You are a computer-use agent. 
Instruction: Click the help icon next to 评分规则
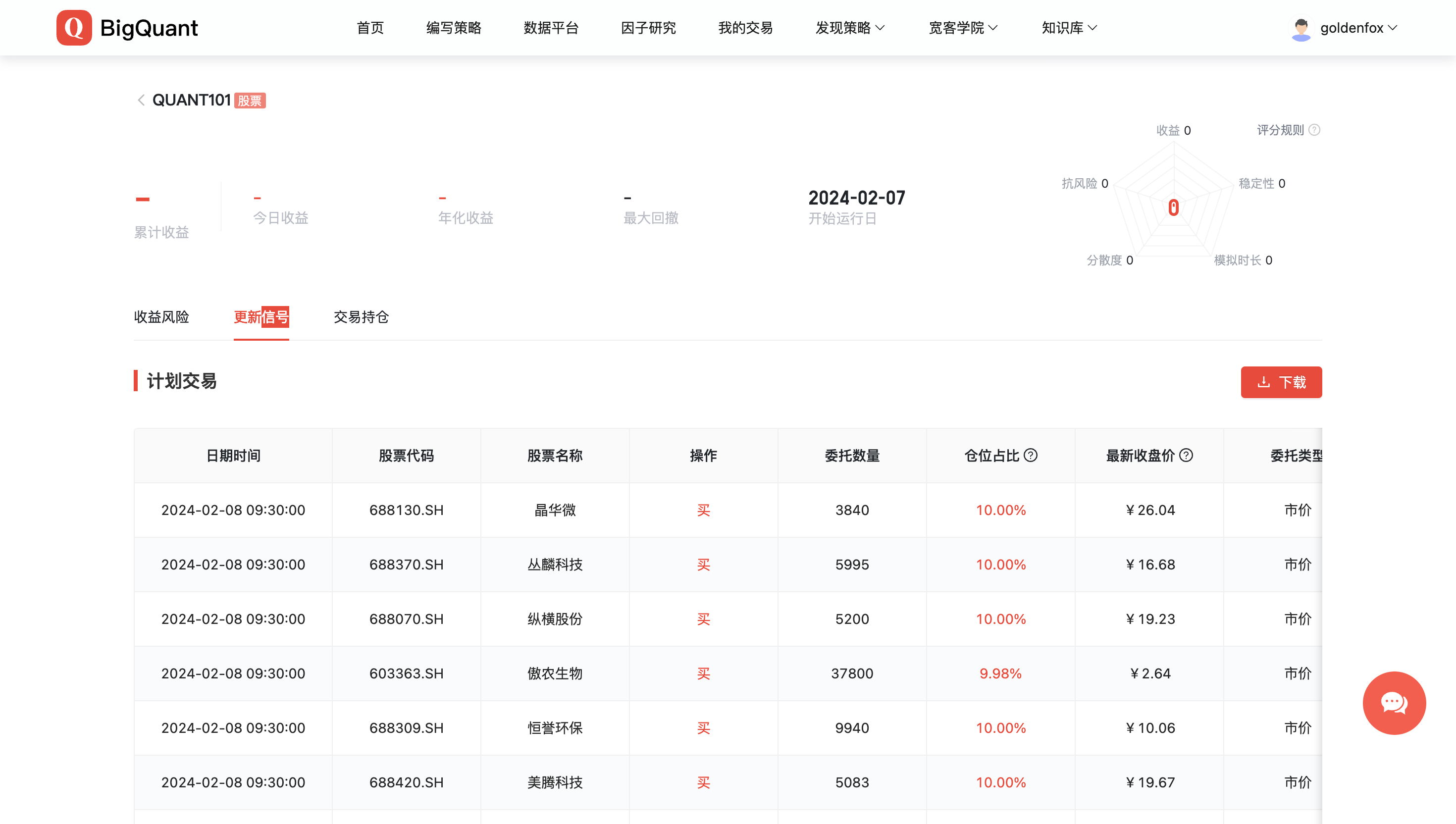[x=1314, y=130]
